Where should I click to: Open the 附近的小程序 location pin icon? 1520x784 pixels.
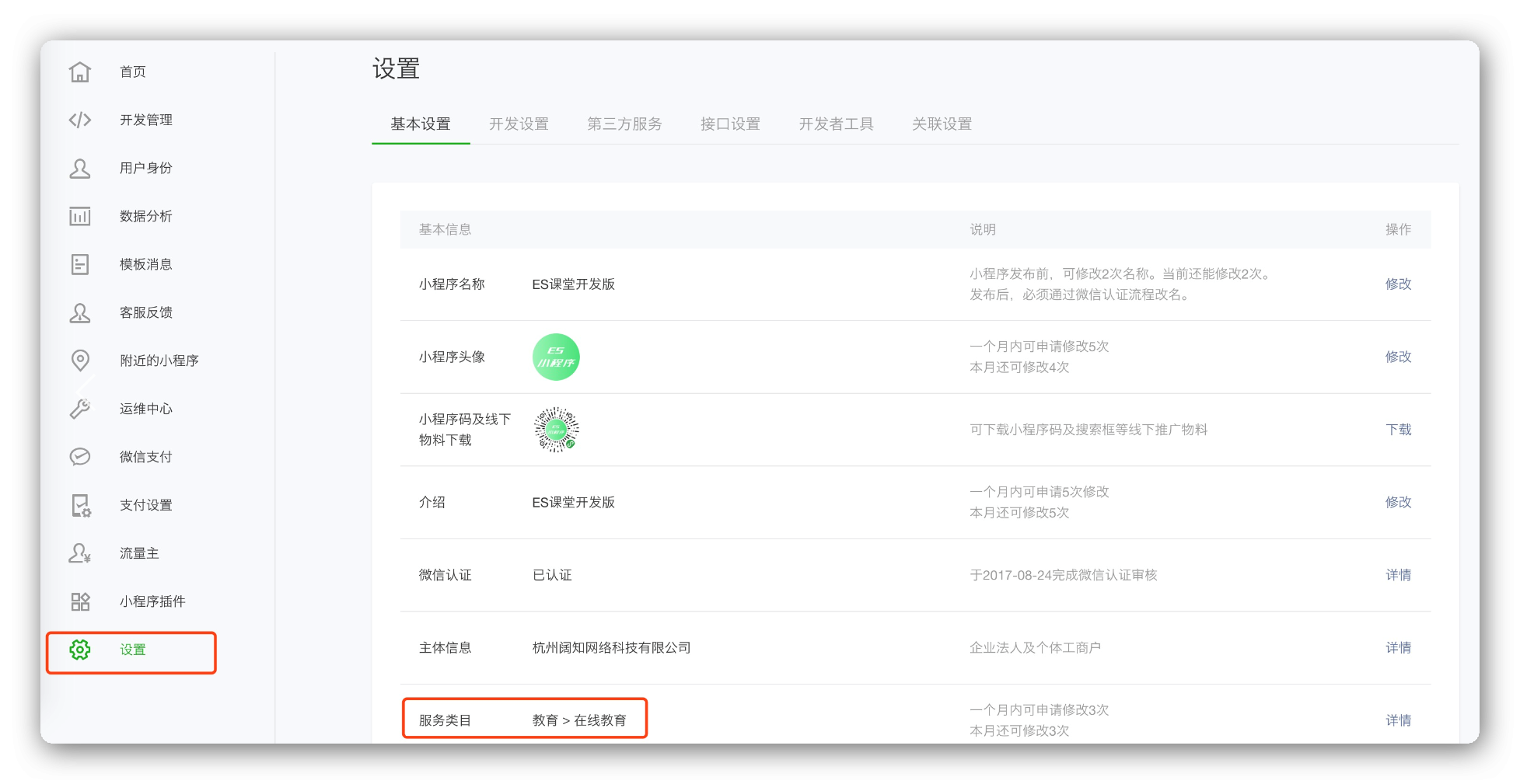coord(80,361)
